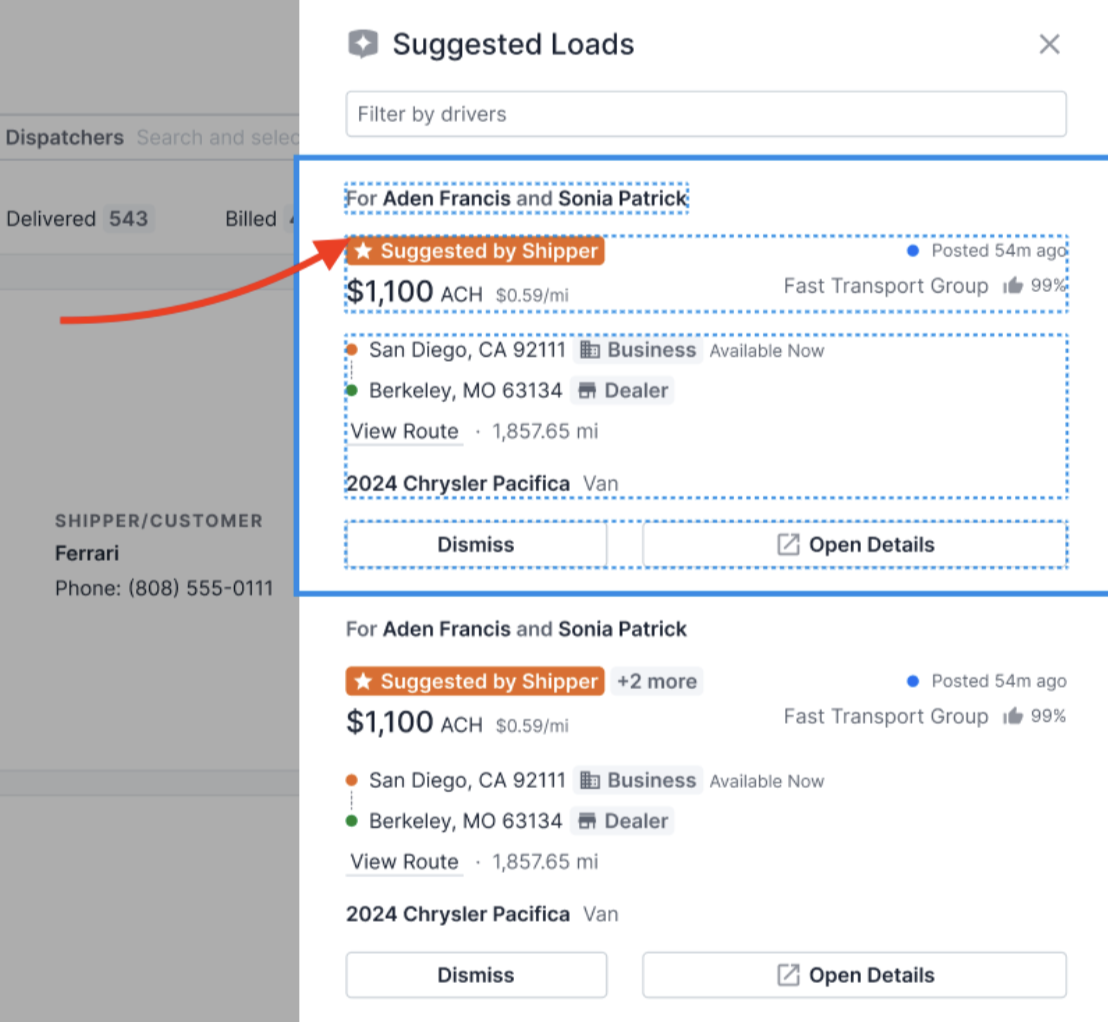This screenshot has width=1108, height=1022.
Task: Expand the +2 more tags chip
Action: 656,681
